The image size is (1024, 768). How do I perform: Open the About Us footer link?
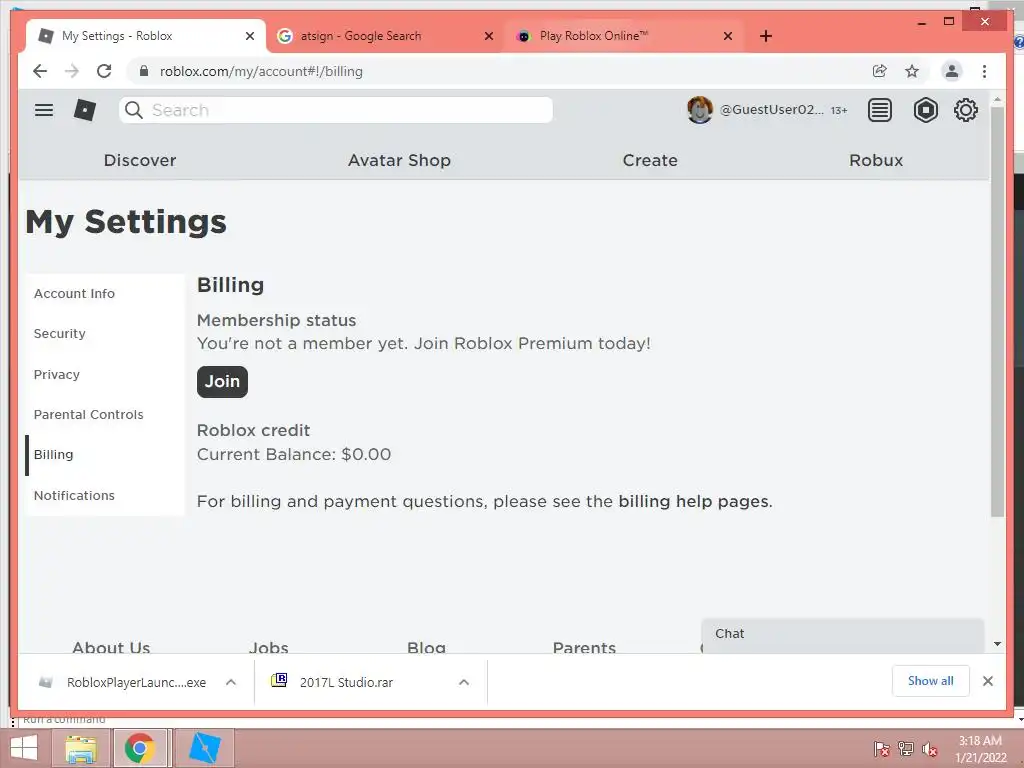[x=111, y=647]
